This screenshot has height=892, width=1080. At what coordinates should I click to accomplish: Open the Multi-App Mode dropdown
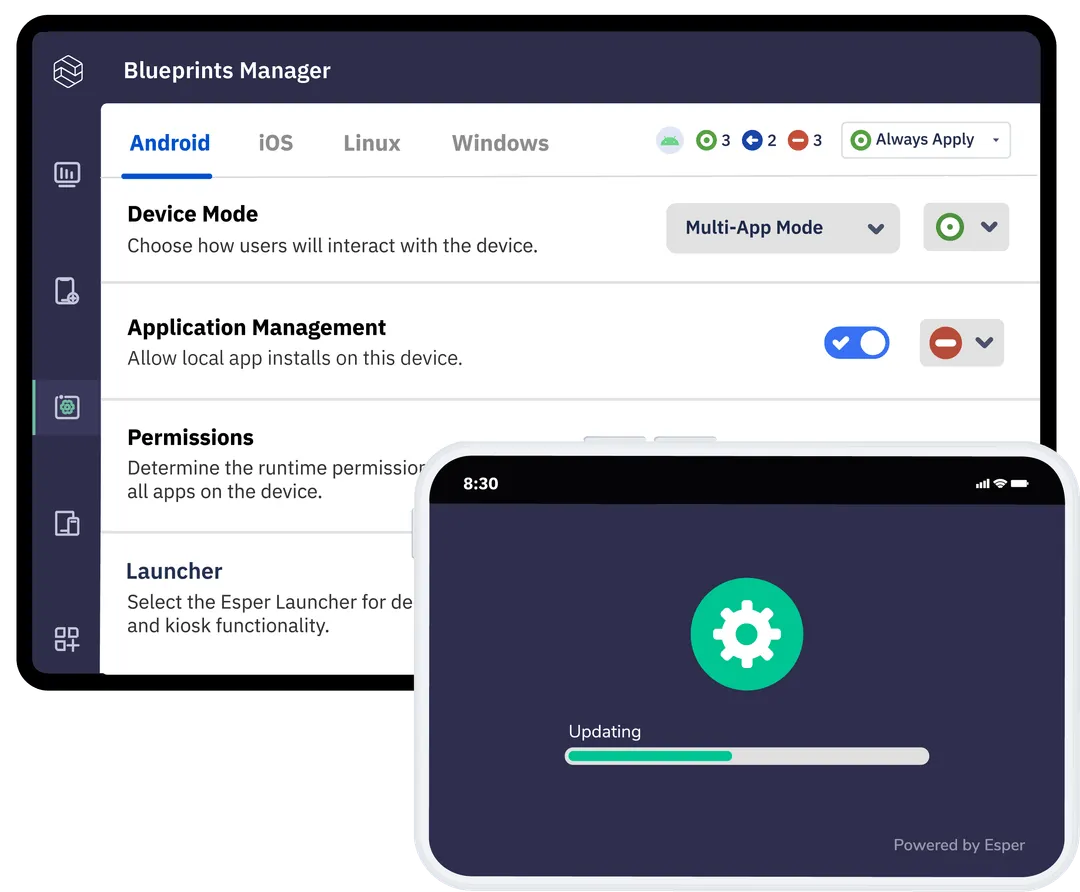point(782,228)
